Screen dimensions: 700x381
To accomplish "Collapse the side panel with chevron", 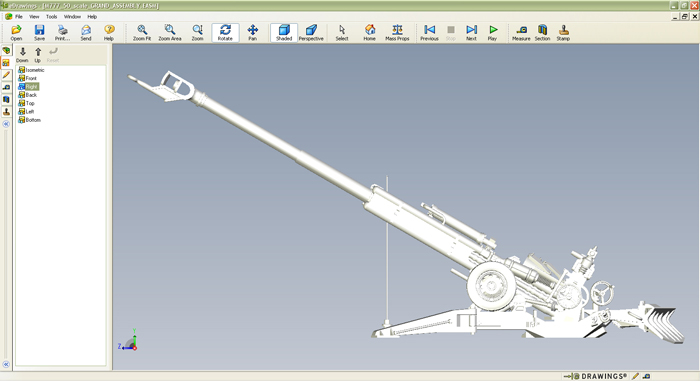I will pyautogui.click(x=6, y=124).
